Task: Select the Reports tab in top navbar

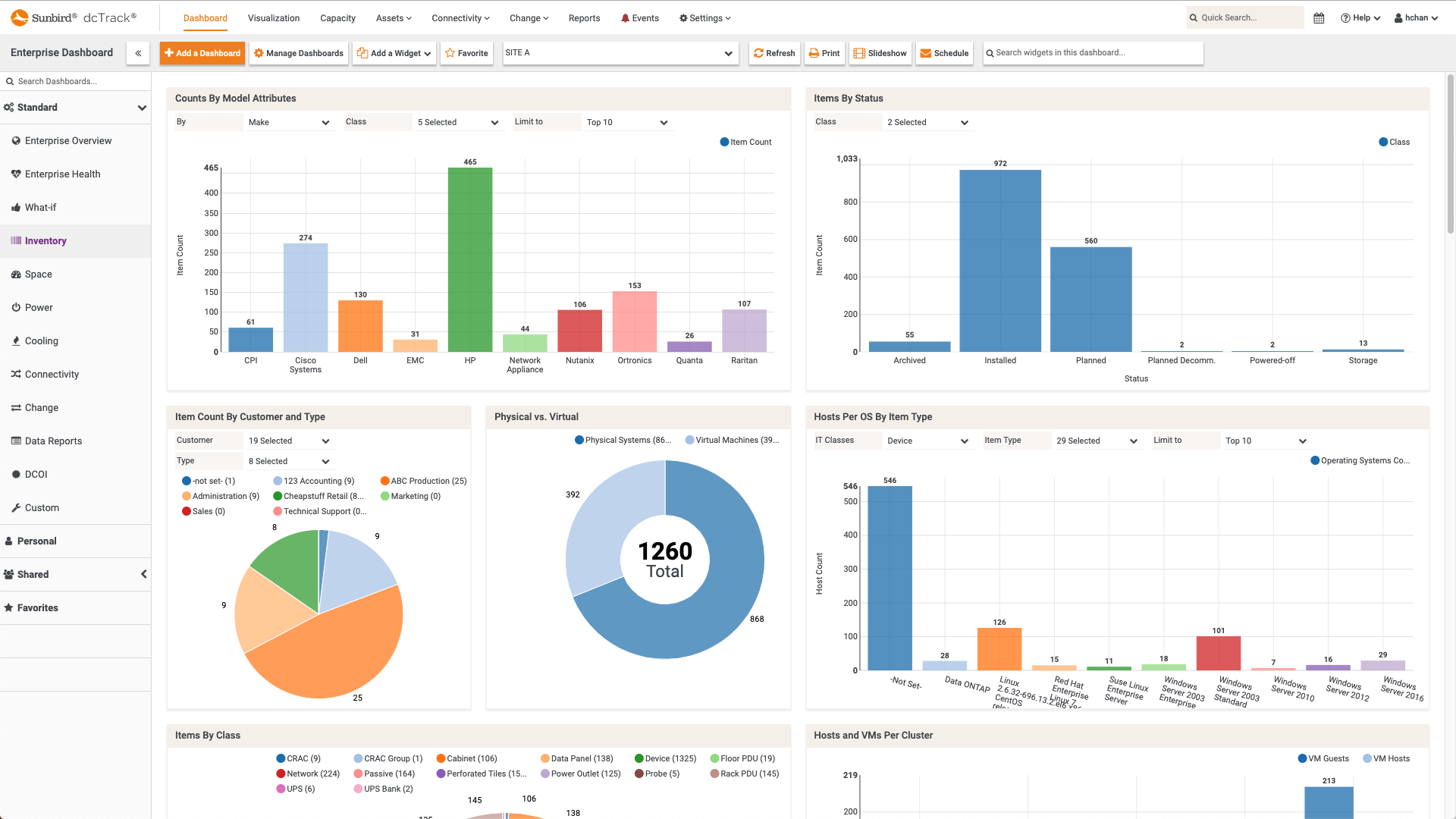Action: (583, 18)
